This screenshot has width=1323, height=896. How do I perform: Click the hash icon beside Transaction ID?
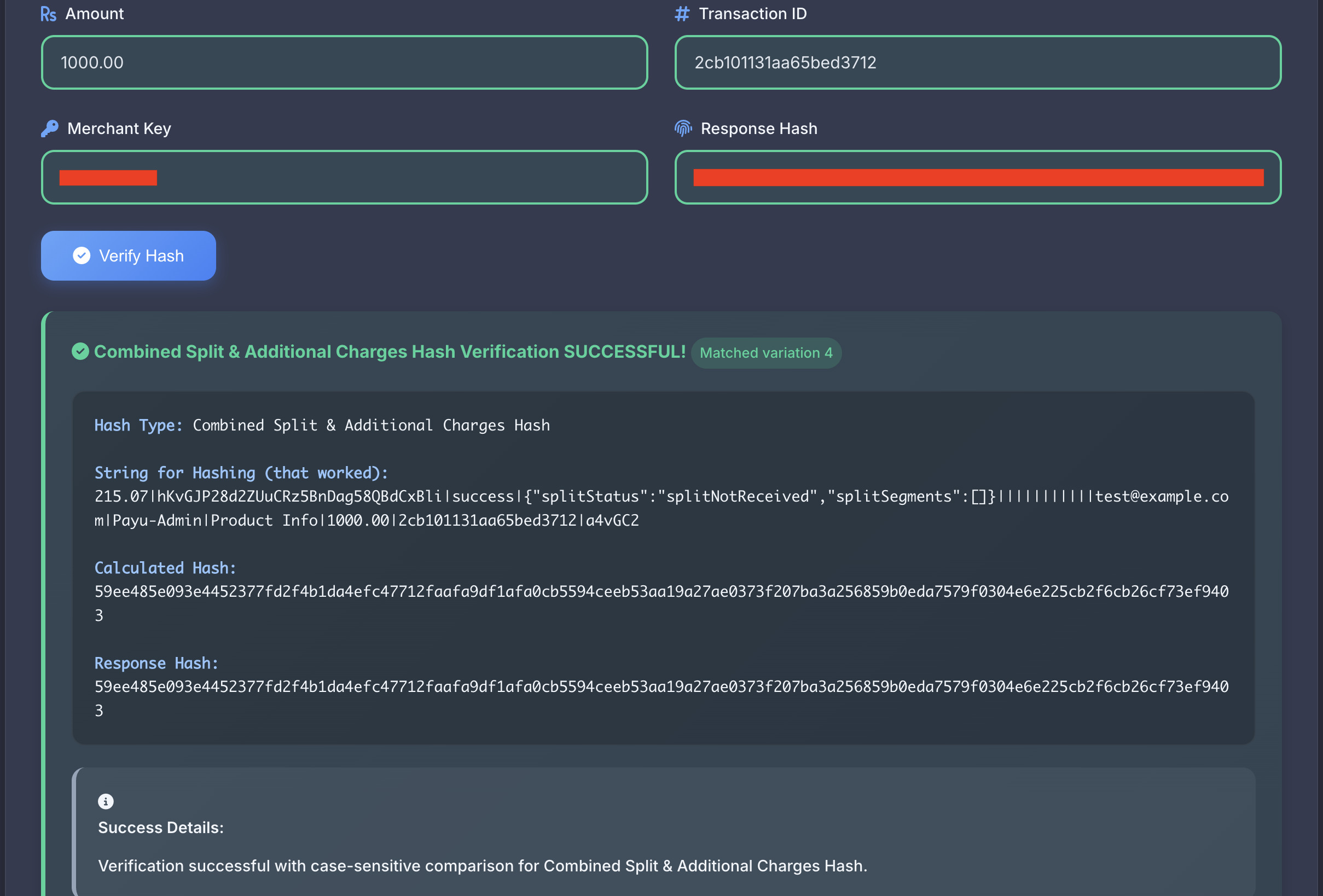[681, 14]
